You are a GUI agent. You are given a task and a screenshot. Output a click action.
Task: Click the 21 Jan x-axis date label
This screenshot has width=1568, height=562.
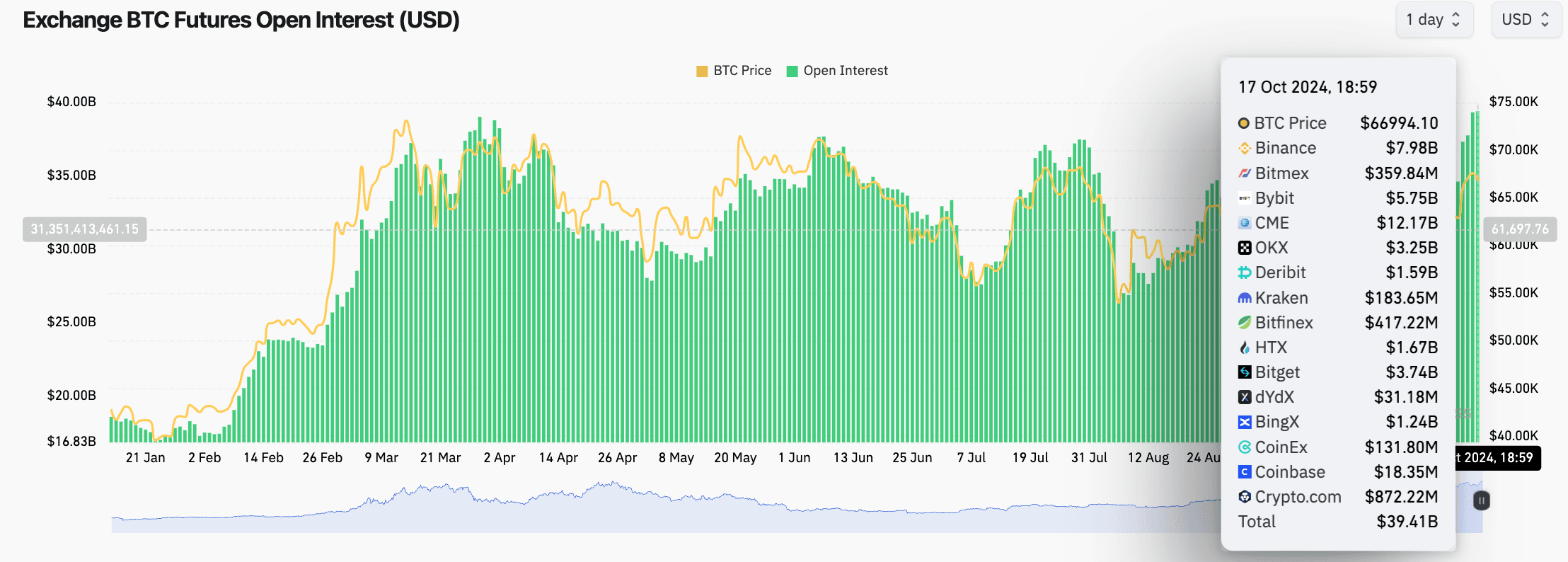coord(146,458)
